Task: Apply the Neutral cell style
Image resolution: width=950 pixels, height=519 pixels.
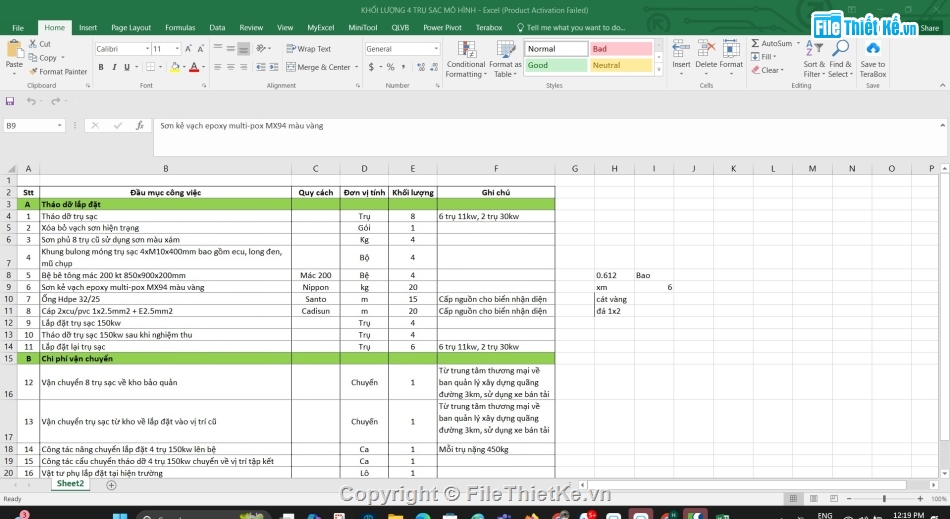Action: click(621, 65)
